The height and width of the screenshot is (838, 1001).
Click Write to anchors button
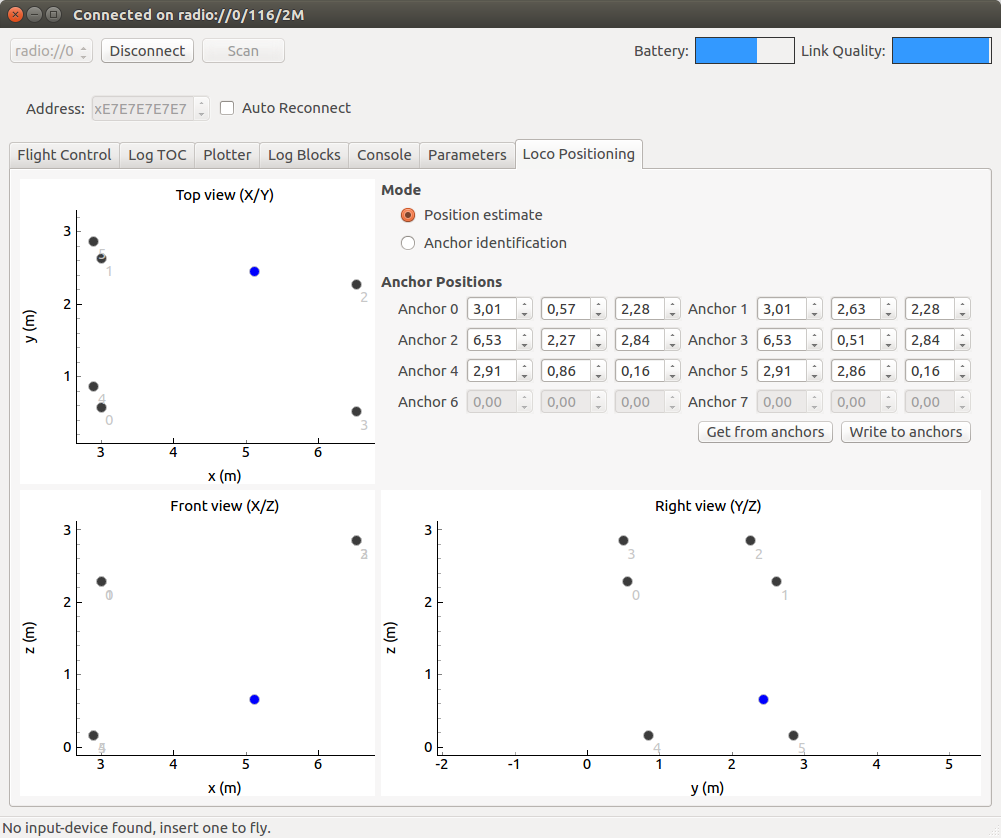pyautogui.click(x=905, y=432)
